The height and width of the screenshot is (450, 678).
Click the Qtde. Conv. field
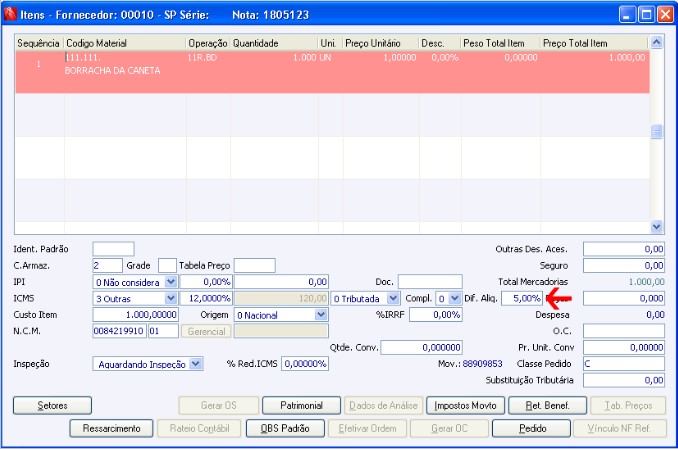(x=422, y=348)
